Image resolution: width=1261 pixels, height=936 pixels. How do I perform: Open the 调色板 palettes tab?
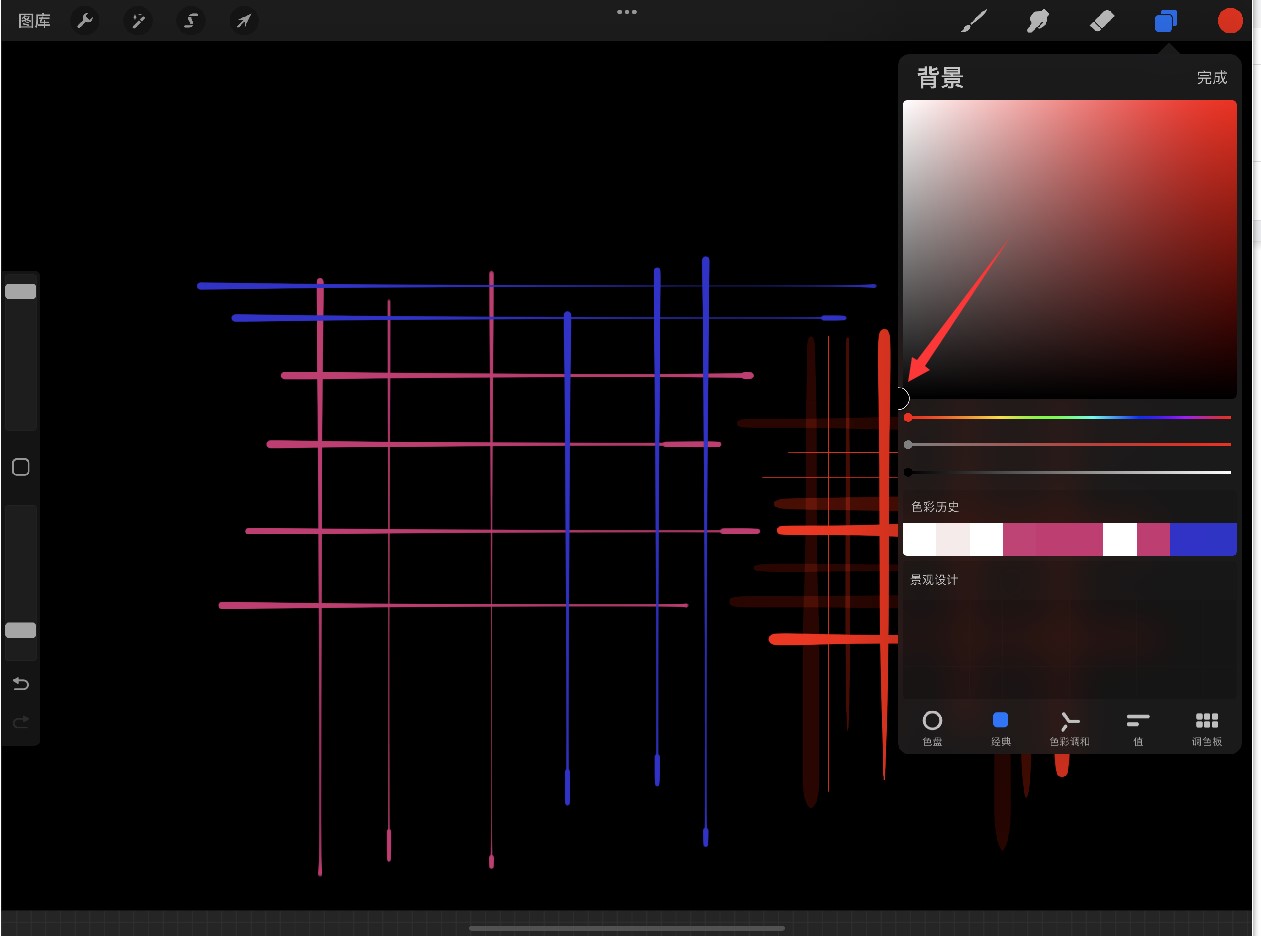coord(1206,727)
